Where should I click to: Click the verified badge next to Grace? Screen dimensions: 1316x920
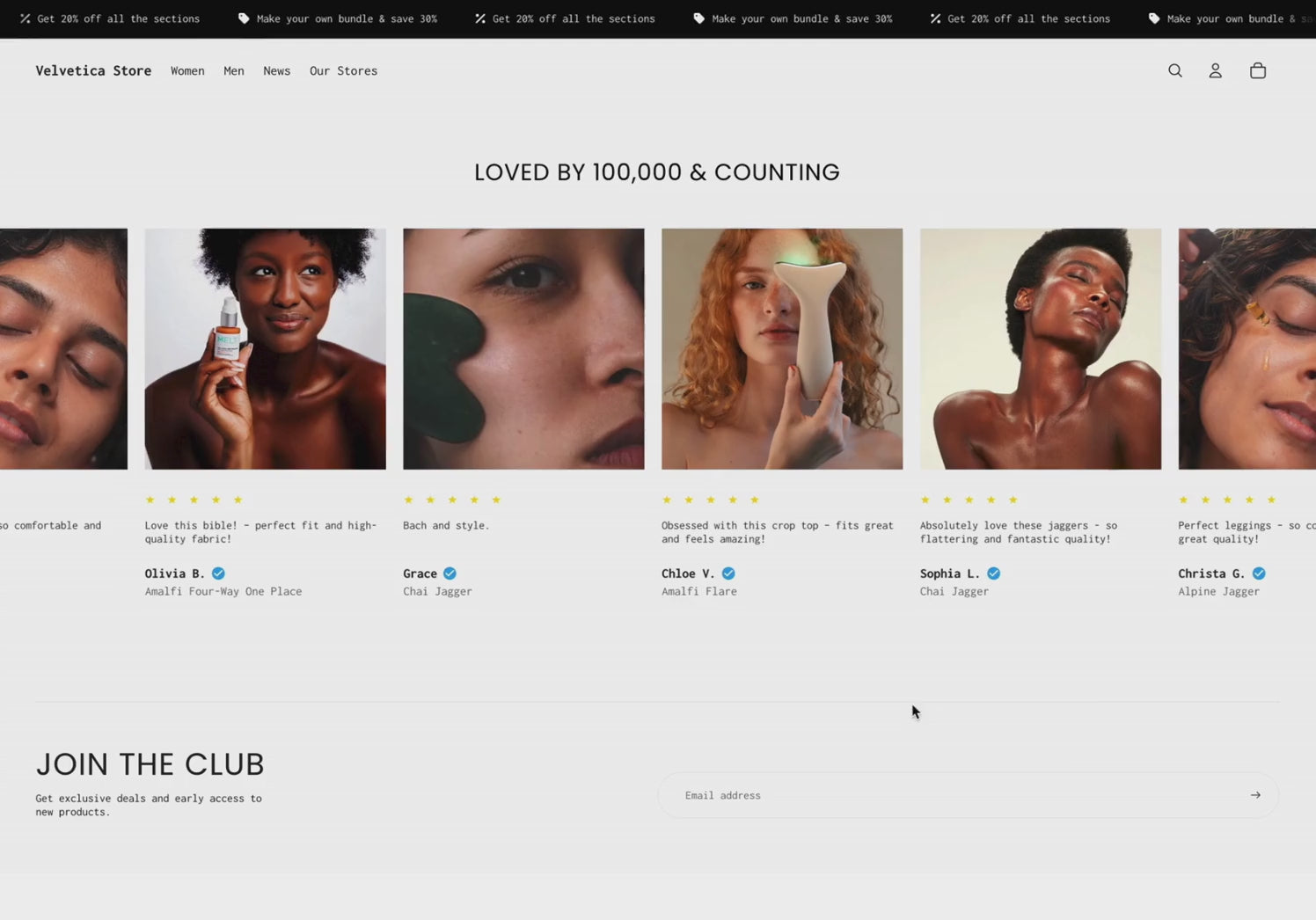[x=449, y=573]
